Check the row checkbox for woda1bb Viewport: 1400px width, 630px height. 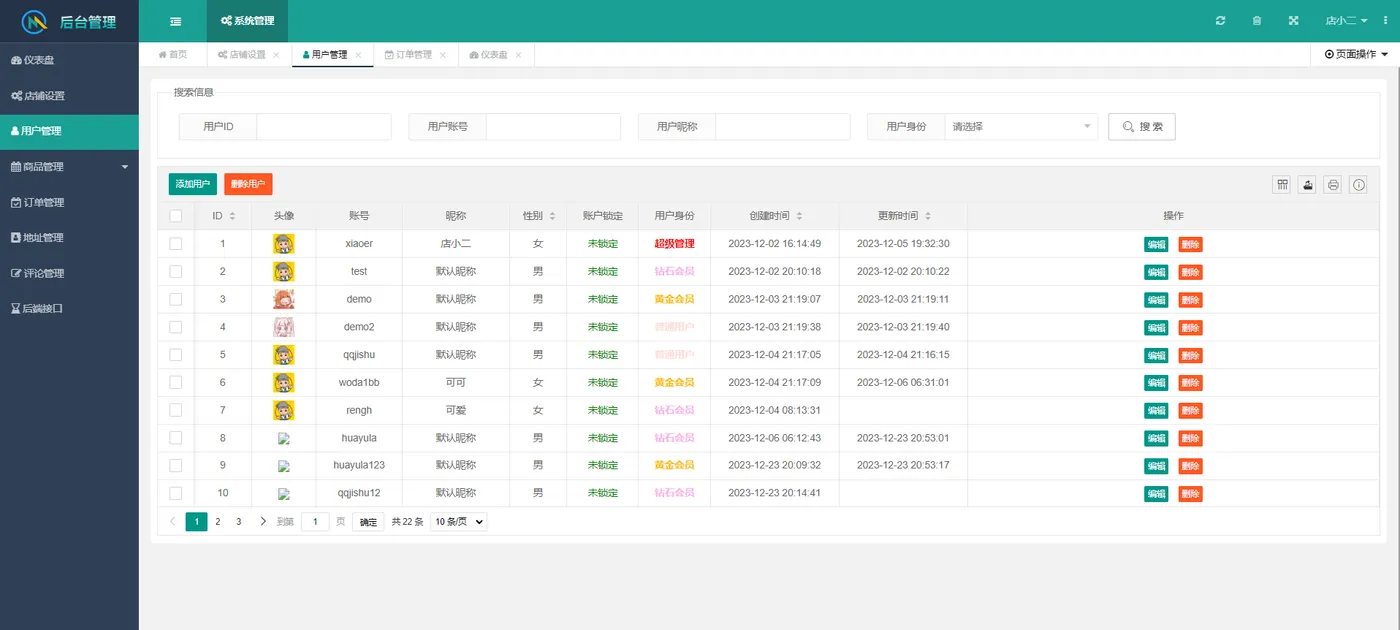176,382
